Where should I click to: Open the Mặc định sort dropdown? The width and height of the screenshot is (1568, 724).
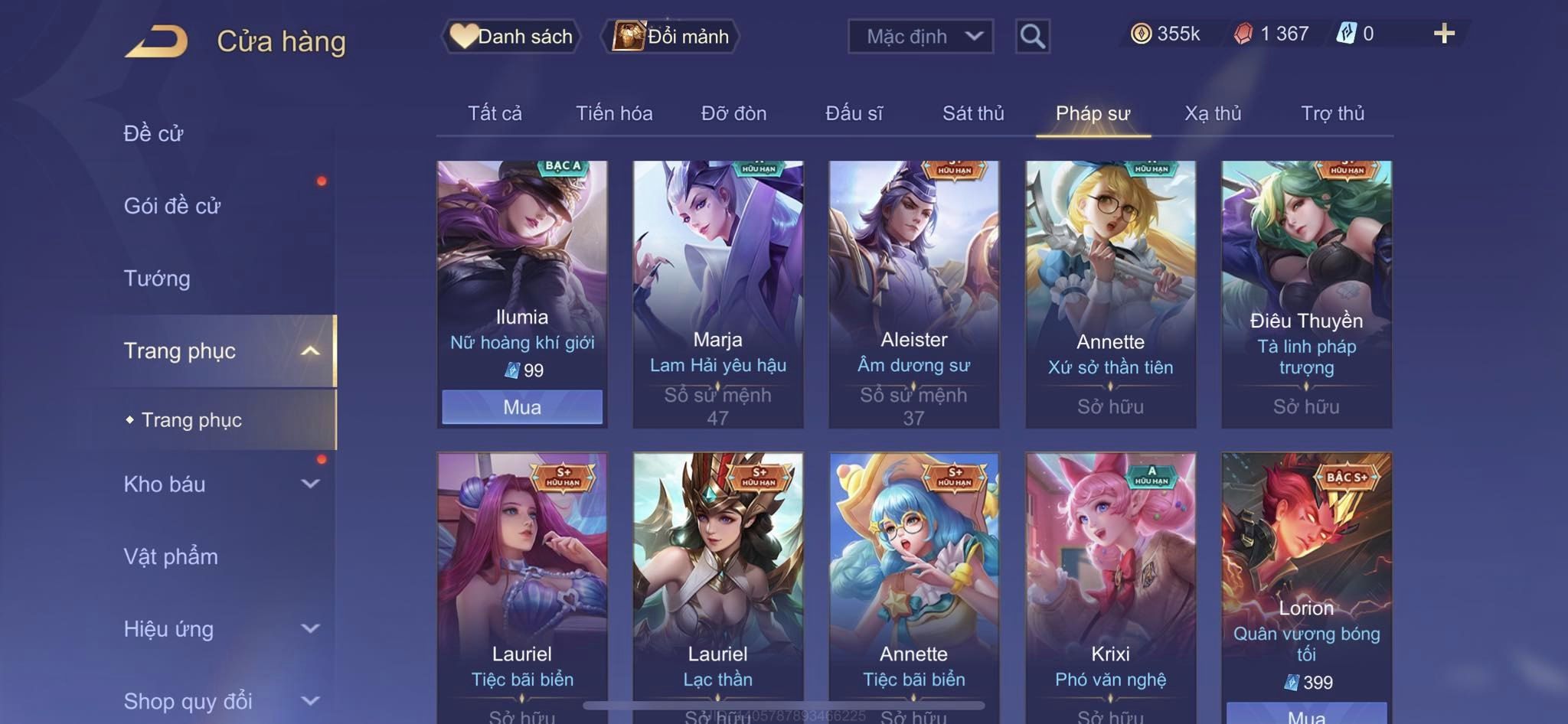point(920,36)
